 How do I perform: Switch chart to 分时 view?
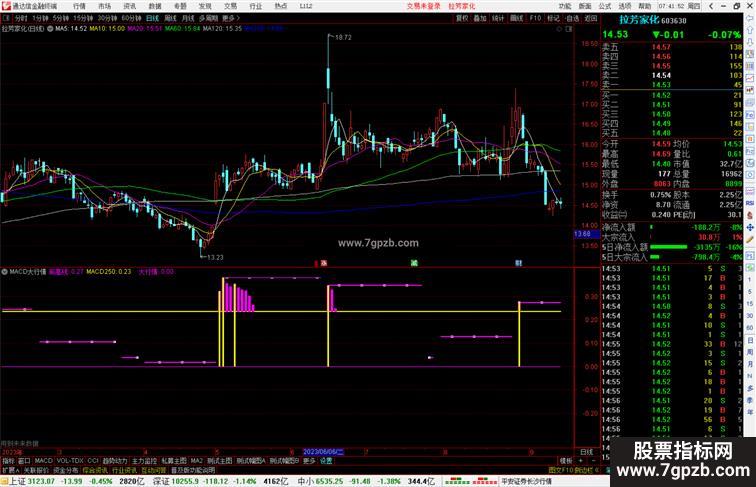(x=21, y=18)
